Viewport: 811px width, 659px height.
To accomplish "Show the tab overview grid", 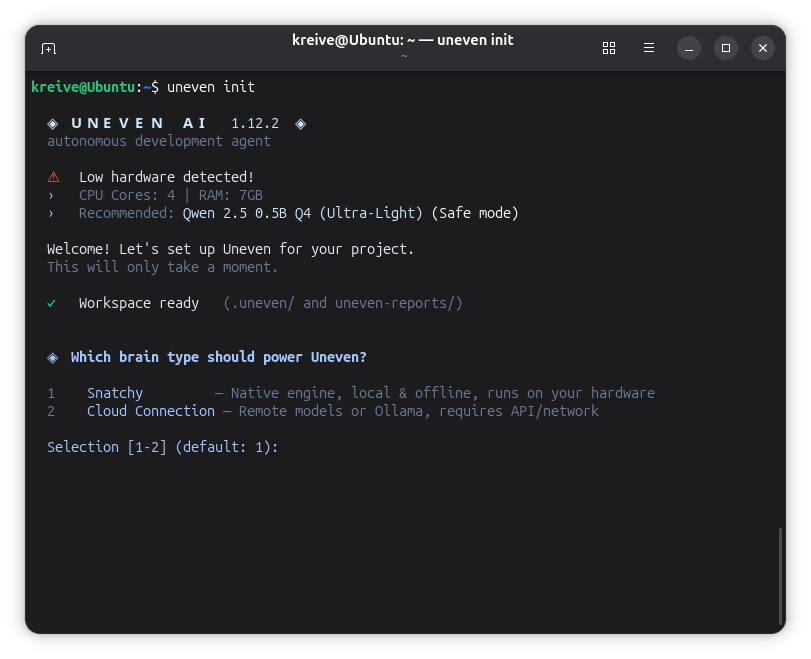I will coord(609,48).
